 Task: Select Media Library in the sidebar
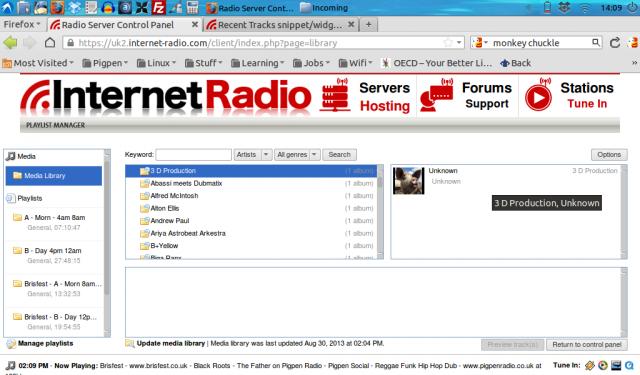[x=54, y=176]
